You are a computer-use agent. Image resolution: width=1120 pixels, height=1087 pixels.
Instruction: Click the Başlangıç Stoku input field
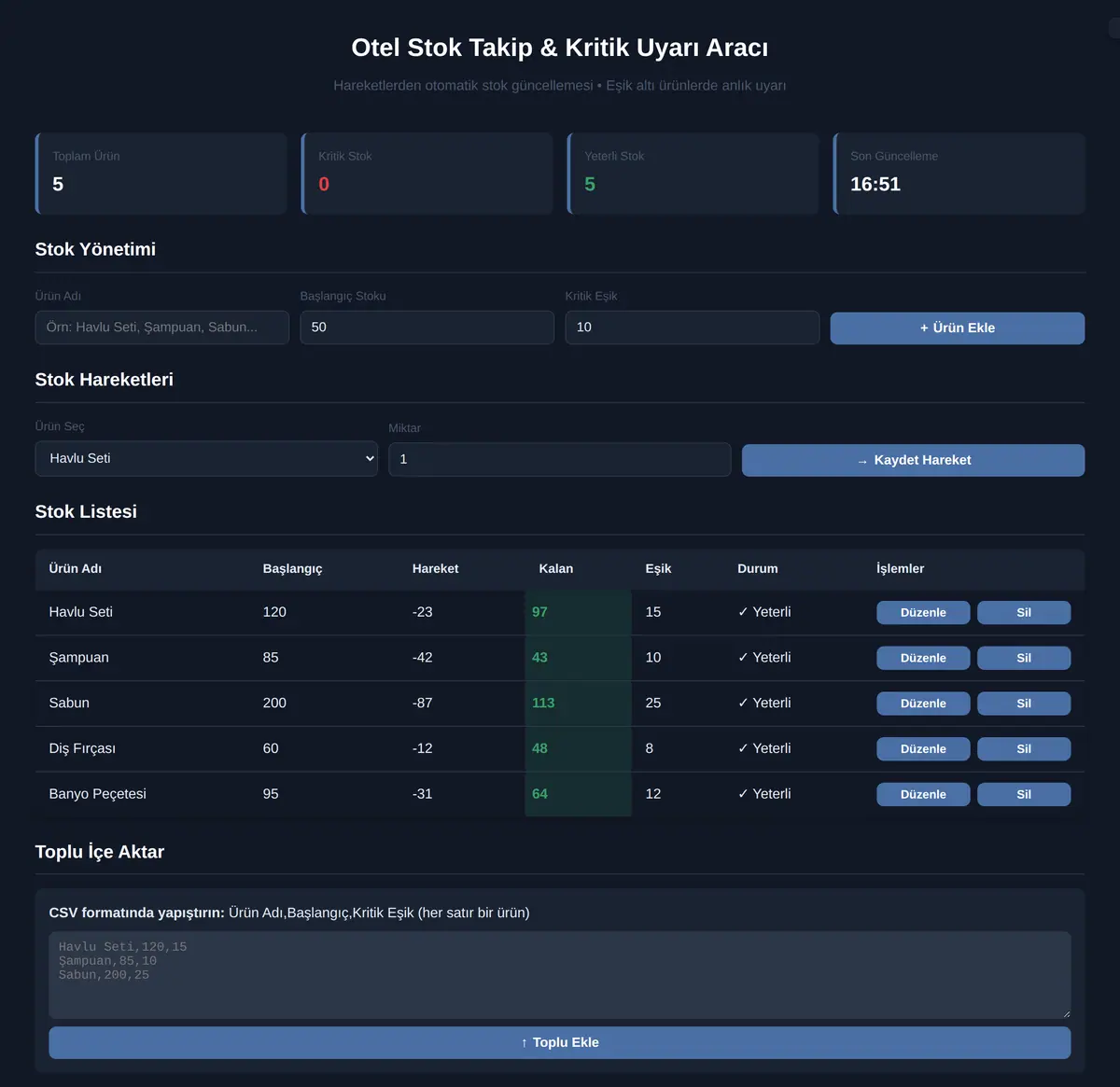click(427, 327)
